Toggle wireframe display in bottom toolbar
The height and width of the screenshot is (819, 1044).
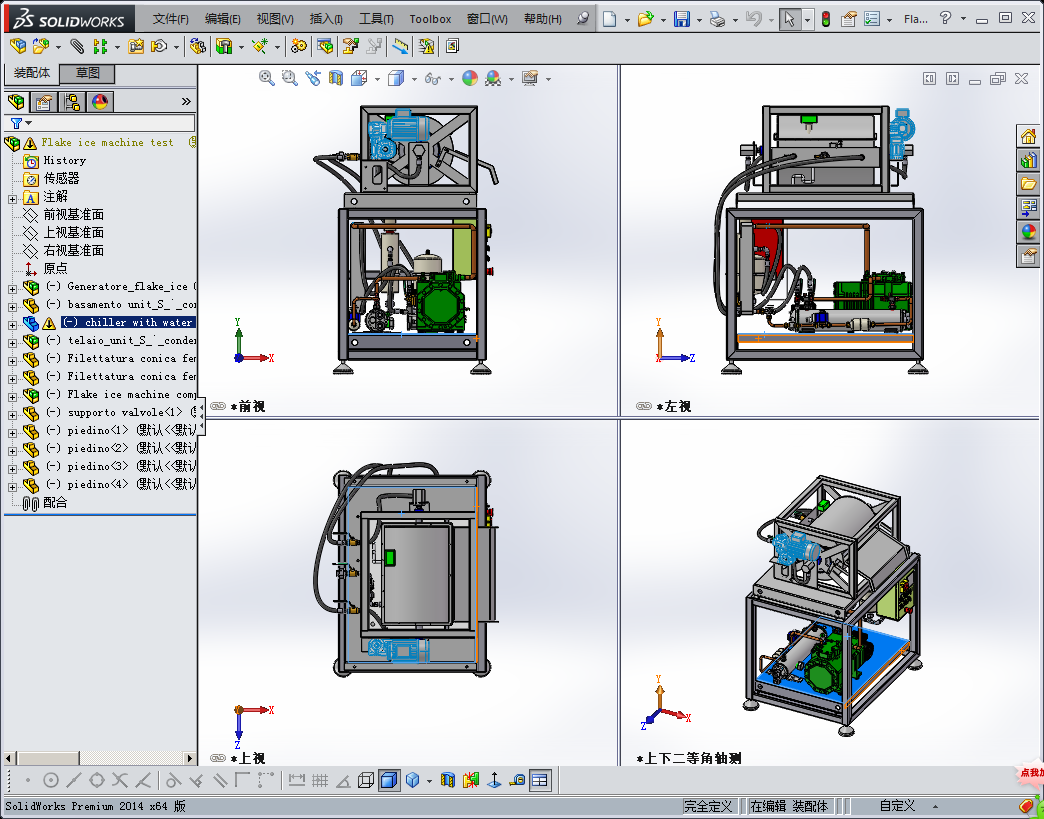pyautogui.click(x=366, y=780)
